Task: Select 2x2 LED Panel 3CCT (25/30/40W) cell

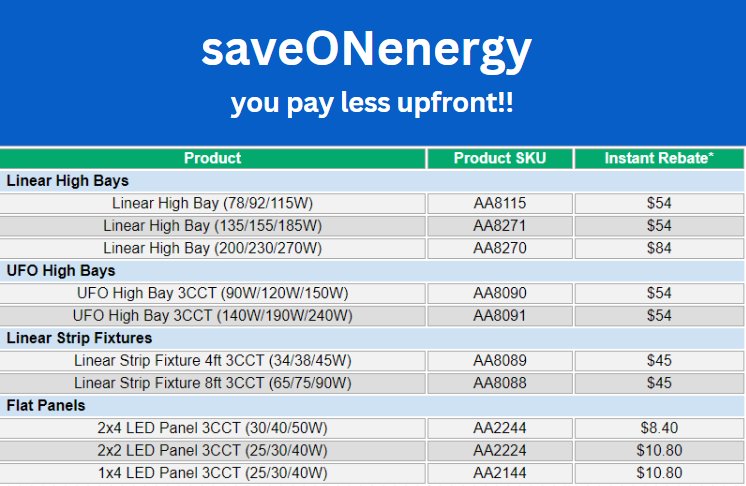Action: pos(213,451)
